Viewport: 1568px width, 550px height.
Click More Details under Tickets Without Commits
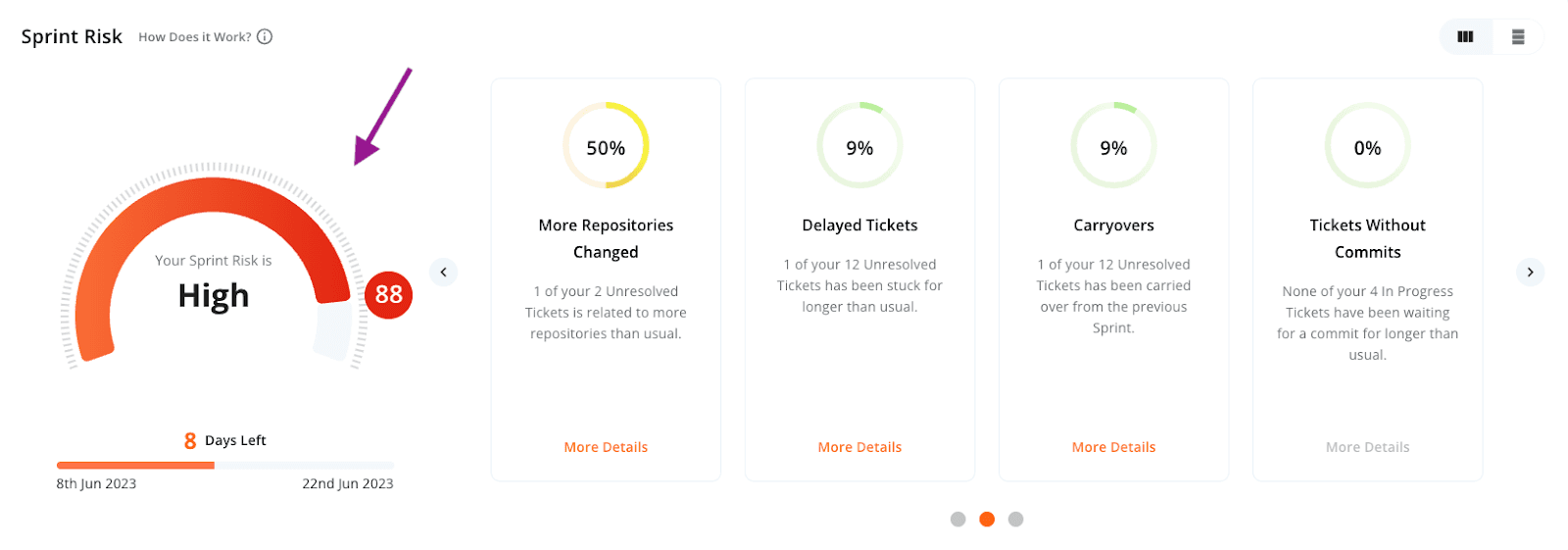(1367, 447)
